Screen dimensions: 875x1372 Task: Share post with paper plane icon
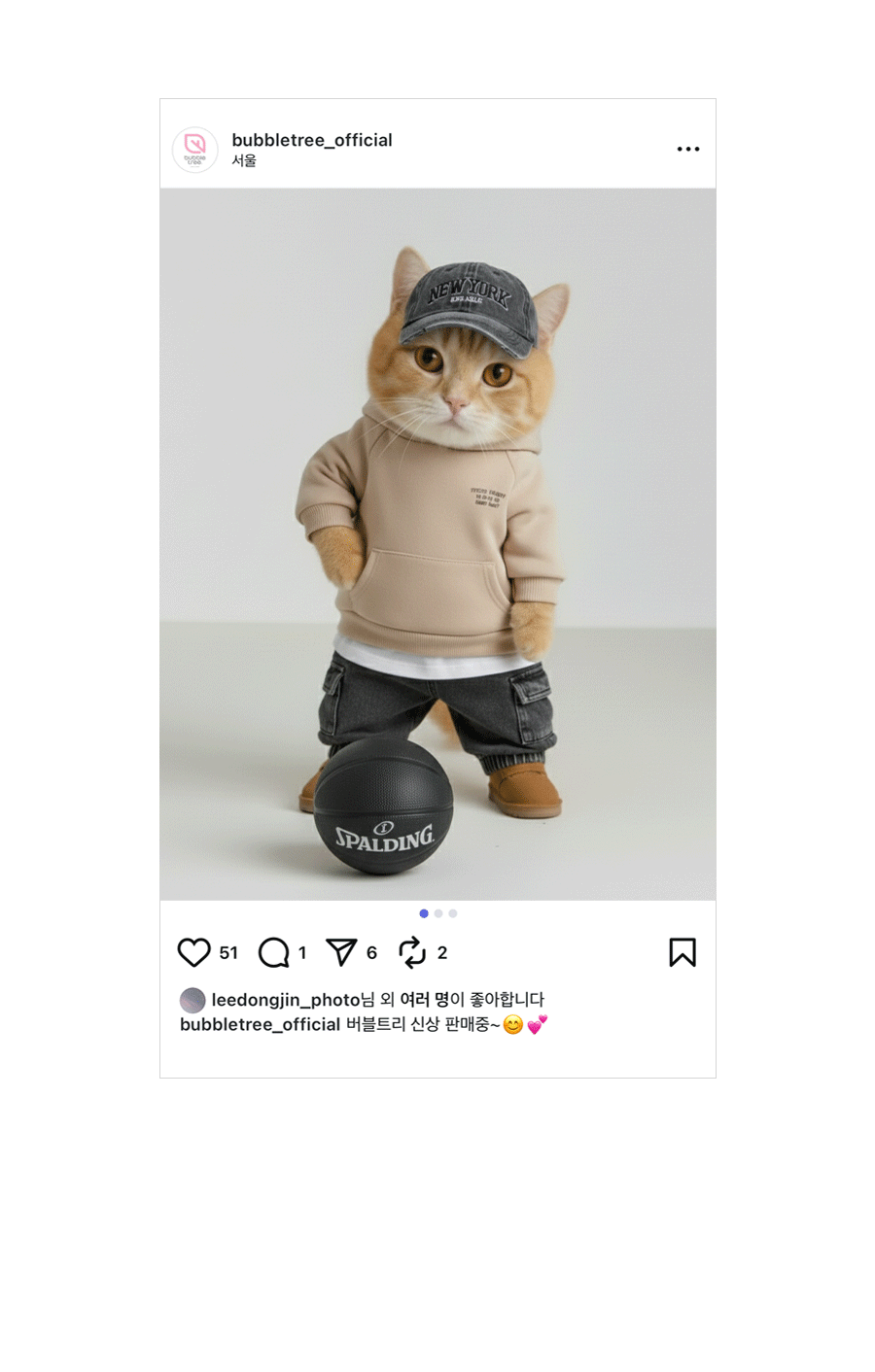[x=341, y=952]
